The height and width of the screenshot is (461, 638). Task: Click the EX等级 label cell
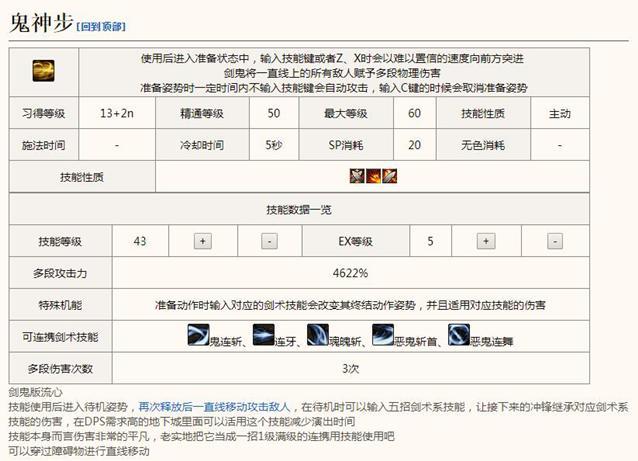[x=356, y=241]
